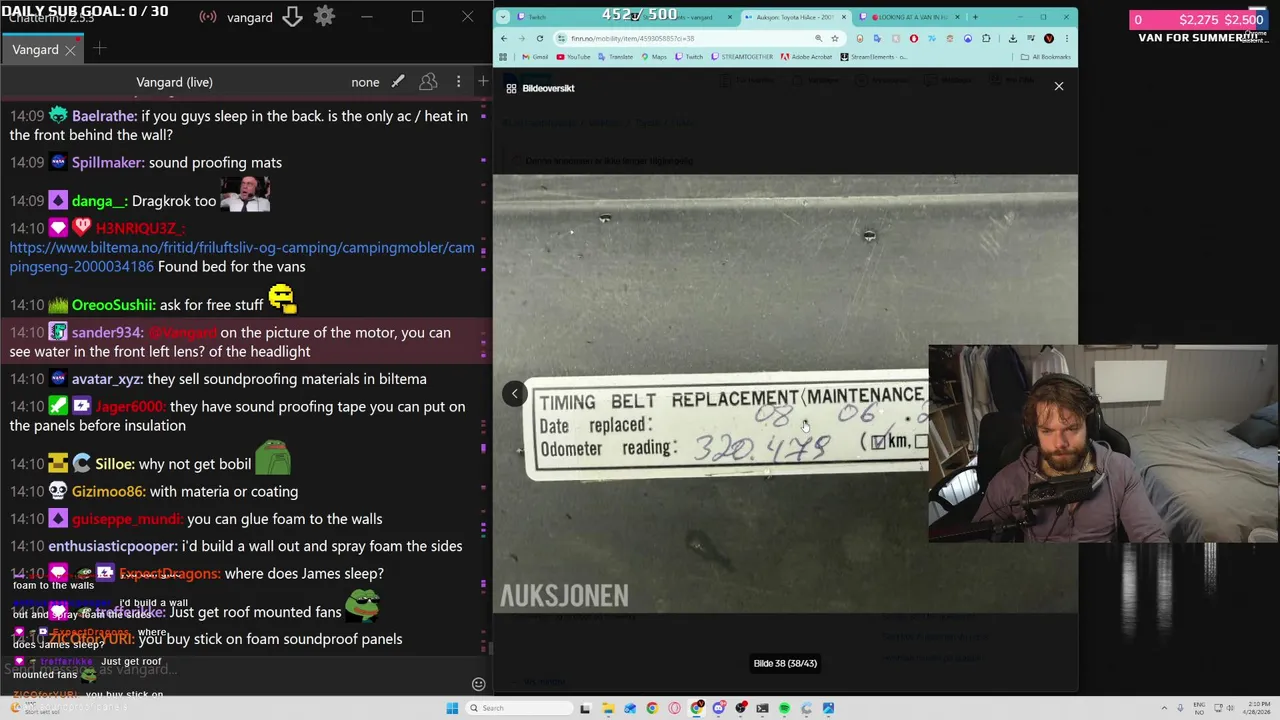Open the browser zoom magnifier icon
1280x720 pixels.
click(818, 38)
